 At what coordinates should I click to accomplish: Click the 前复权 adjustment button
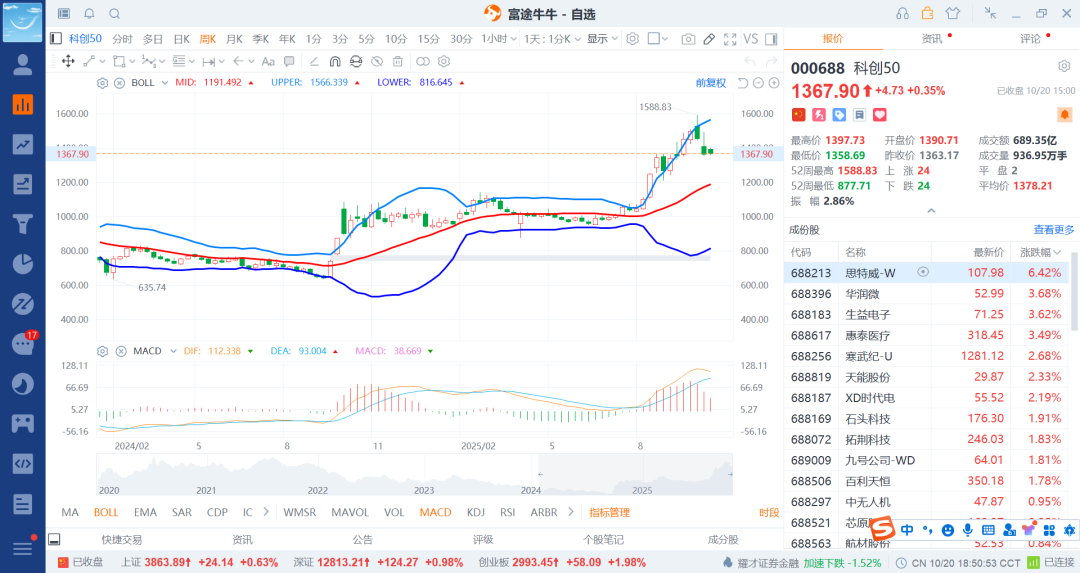point(711,83)
